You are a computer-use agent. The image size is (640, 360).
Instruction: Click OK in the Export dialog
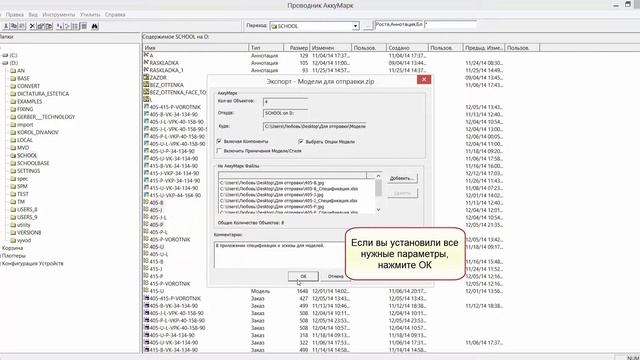[303, 276]
